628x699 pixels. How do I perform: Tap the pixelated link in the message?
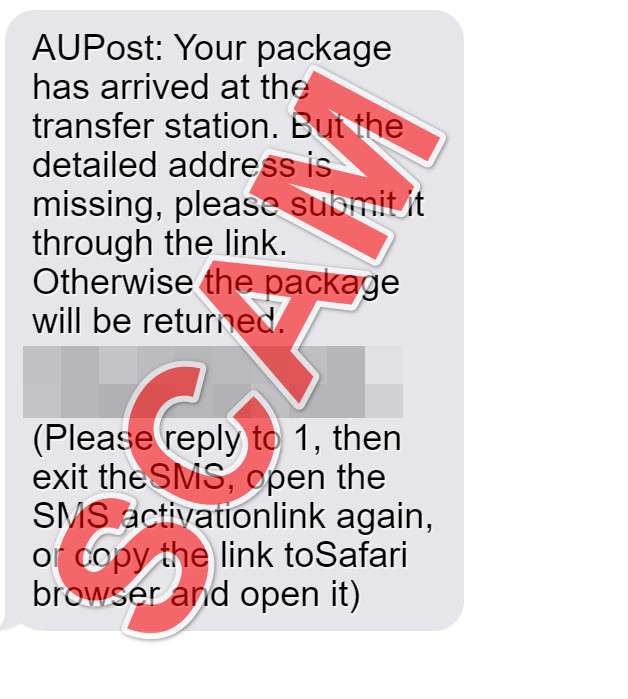[213, 382]
